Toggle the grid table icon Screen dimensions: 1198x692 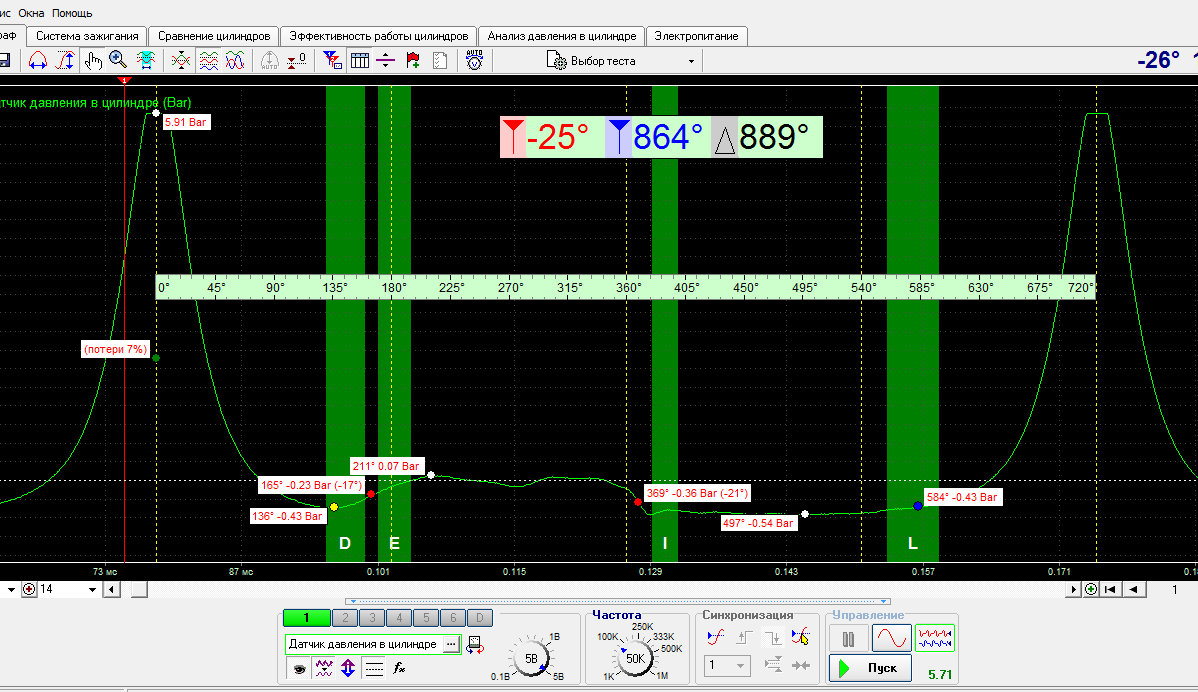tap(360, 60)
